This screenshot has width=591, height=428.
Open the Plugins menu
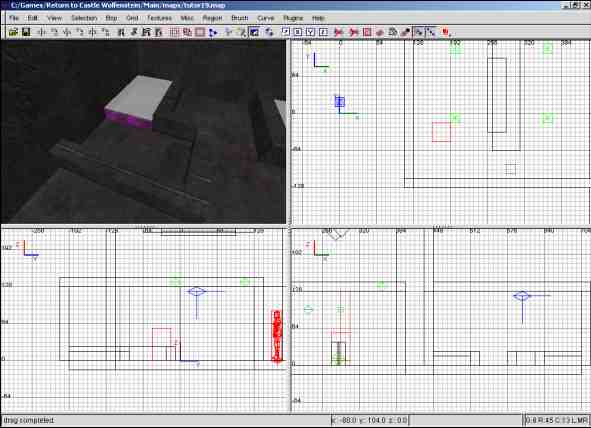click(293, 18)
